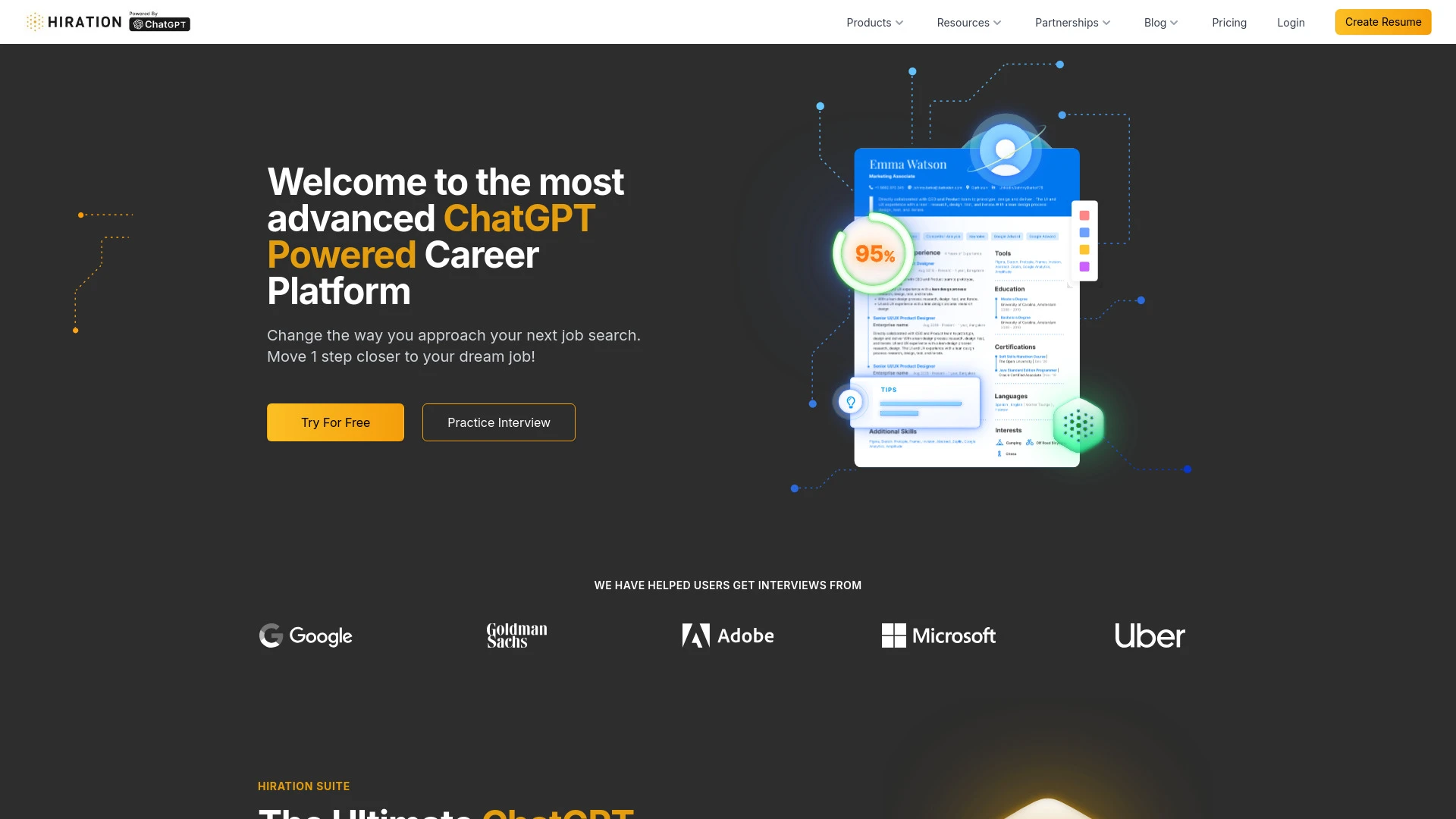Screen dimensions: 1456x819
Task: Expand the Partnerships dropdown menu
Action: 1072,22
